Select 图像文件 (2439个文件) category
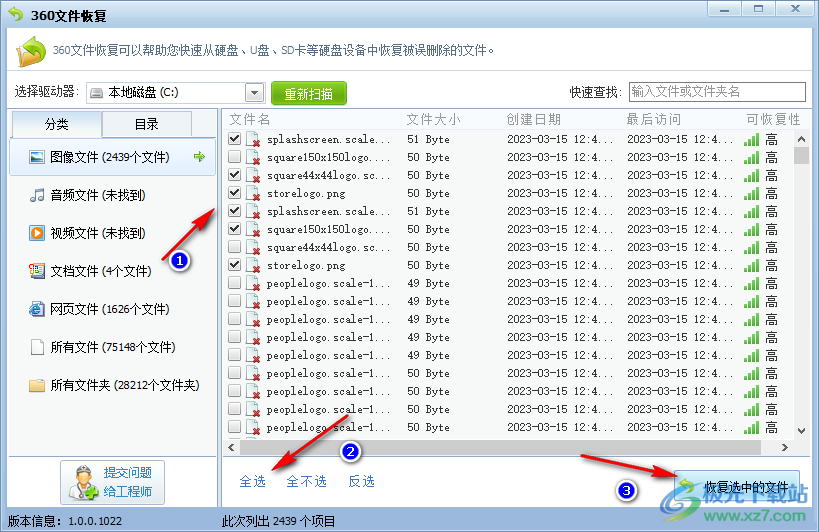Viewport: 819px width, 532px height. tap(112, 157)
